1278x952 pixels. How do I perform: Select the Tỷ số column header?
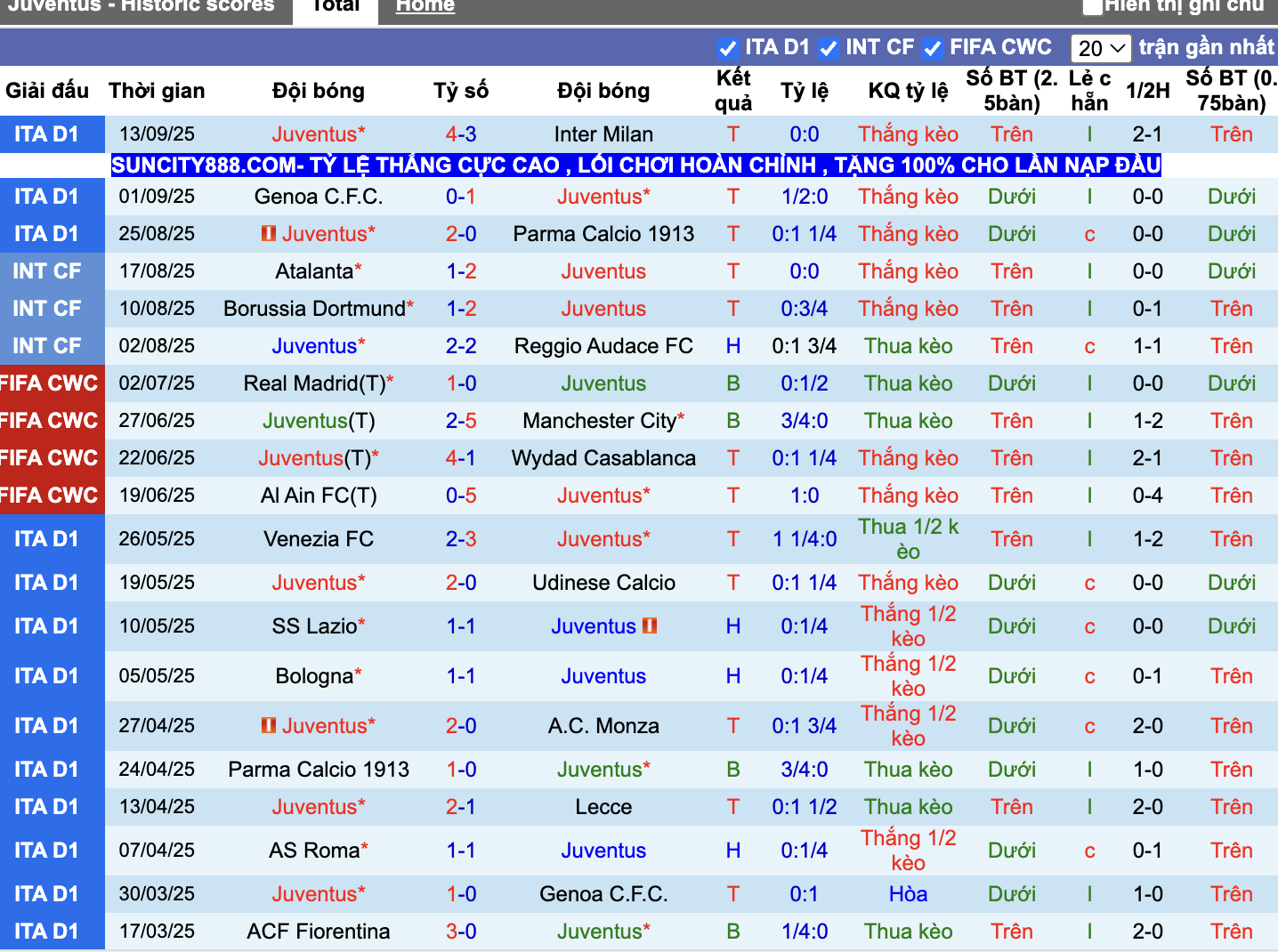pyautogui.click(x=461, y=91)
